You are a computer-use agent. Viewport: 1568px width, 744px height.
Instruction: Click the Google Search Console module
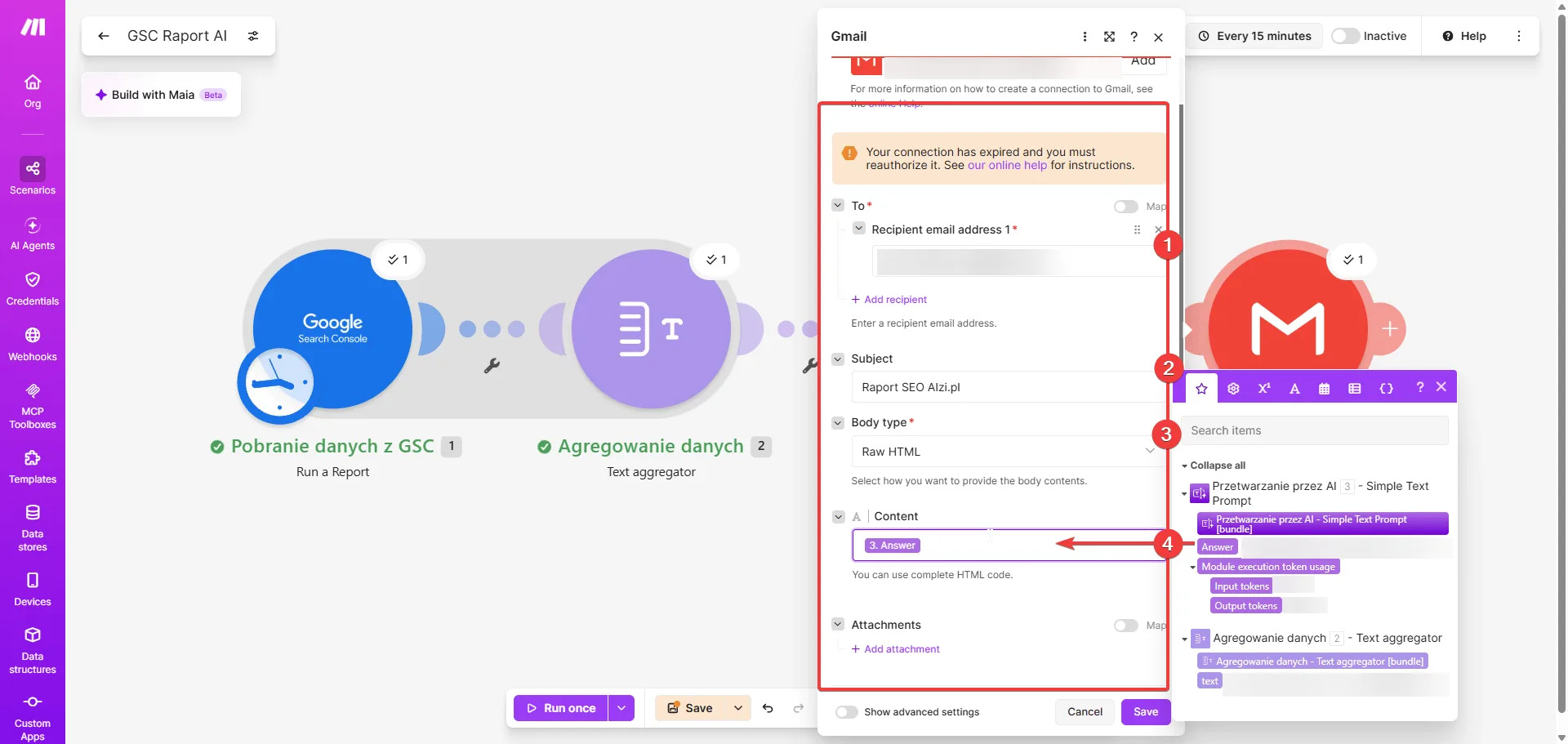[332, 328]
